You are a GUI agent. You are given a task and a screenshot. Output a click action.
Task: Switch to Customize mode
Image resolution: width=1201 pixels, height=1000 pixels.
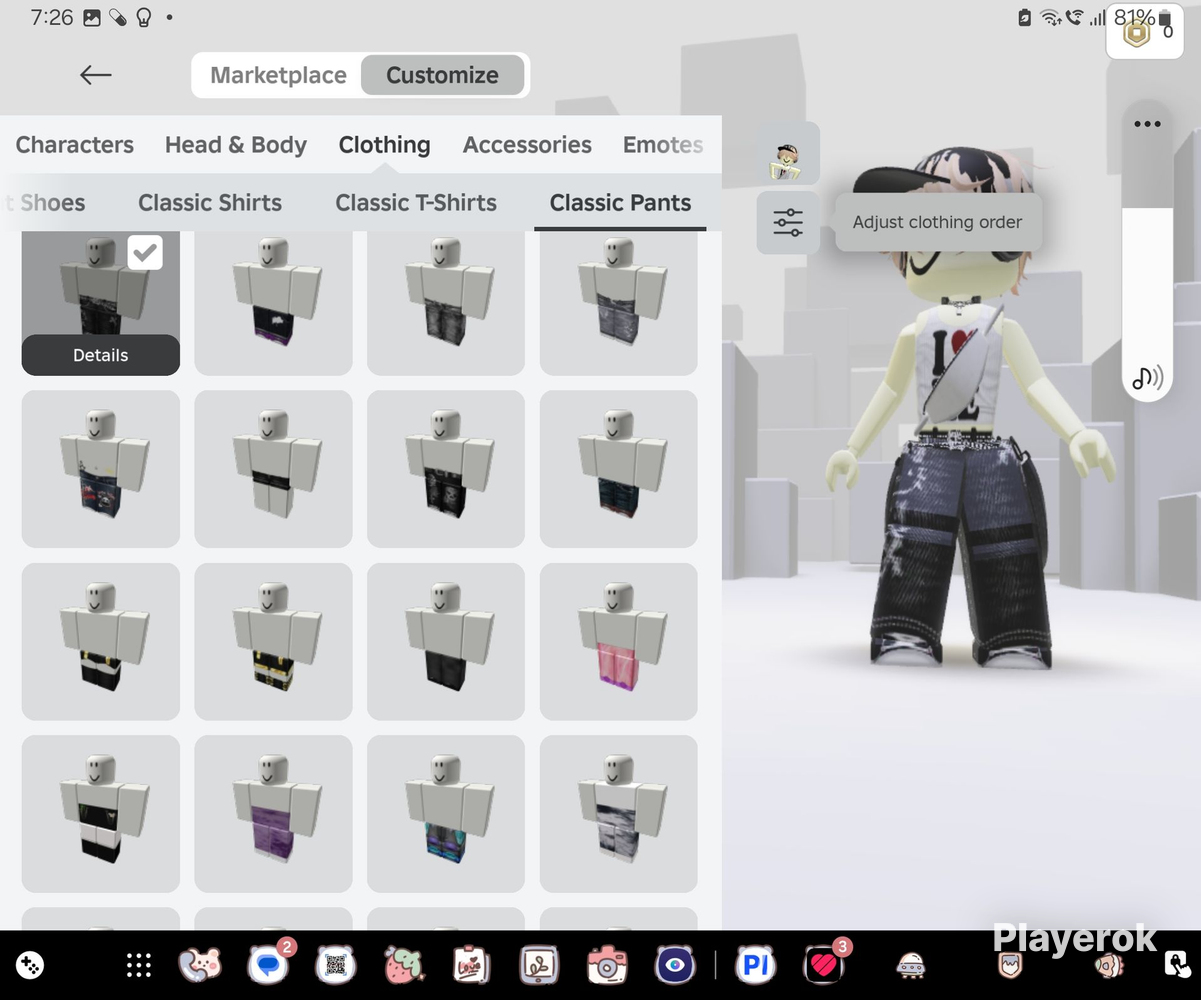442,75
